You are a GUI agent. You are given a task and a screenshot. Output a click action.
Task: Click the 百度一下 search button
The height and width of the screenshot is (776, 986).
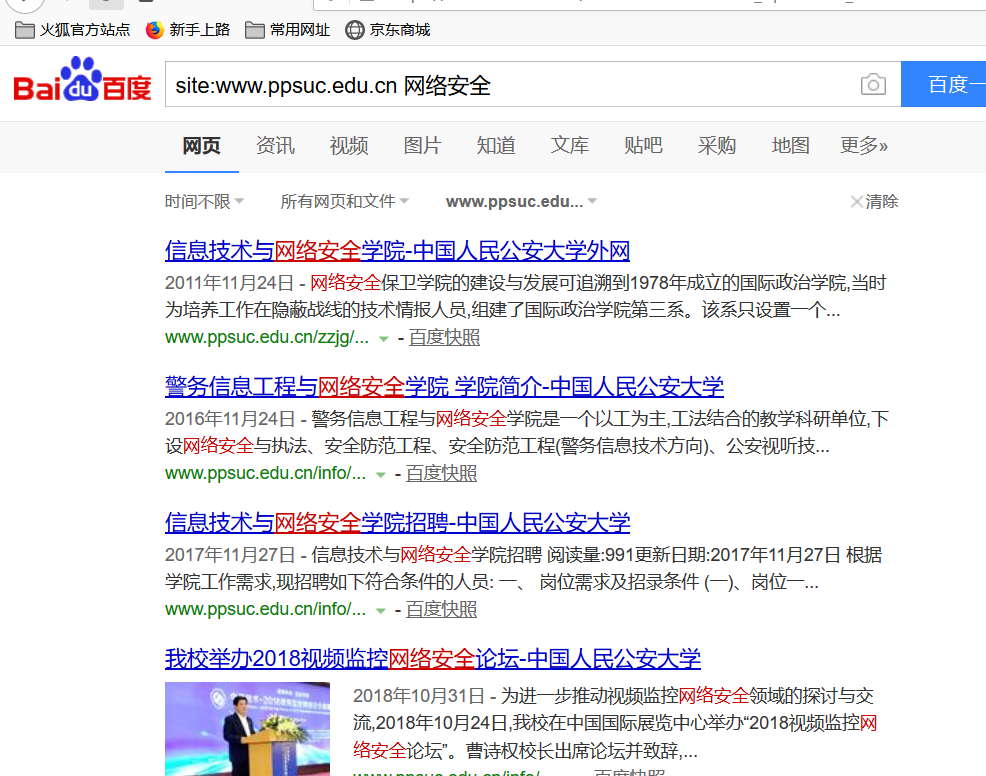tap(943, 84)
